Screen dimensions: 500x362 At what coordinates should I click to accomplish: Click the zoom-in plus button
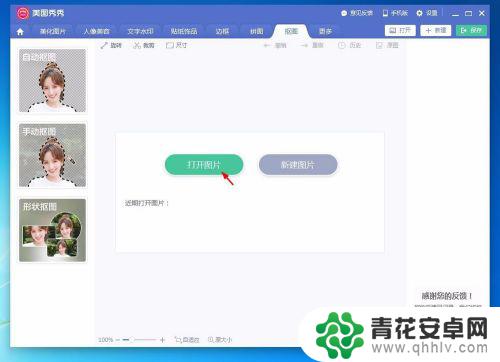(x=162, y=340)
